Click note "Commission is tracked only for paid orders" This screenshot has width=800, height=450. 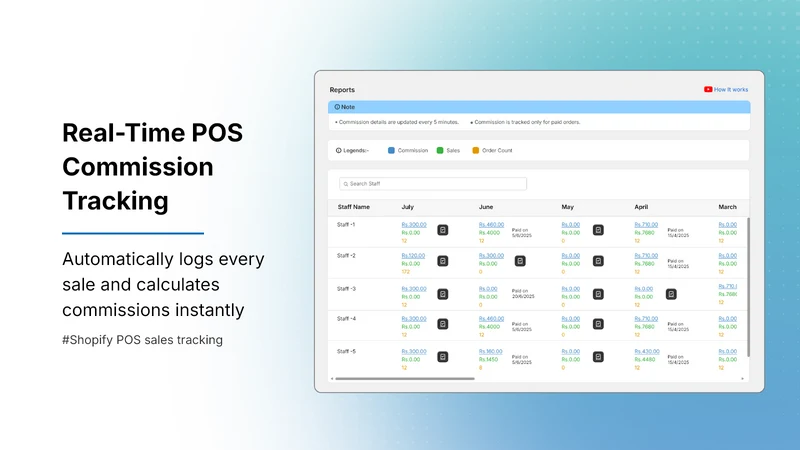click(526, 122)
